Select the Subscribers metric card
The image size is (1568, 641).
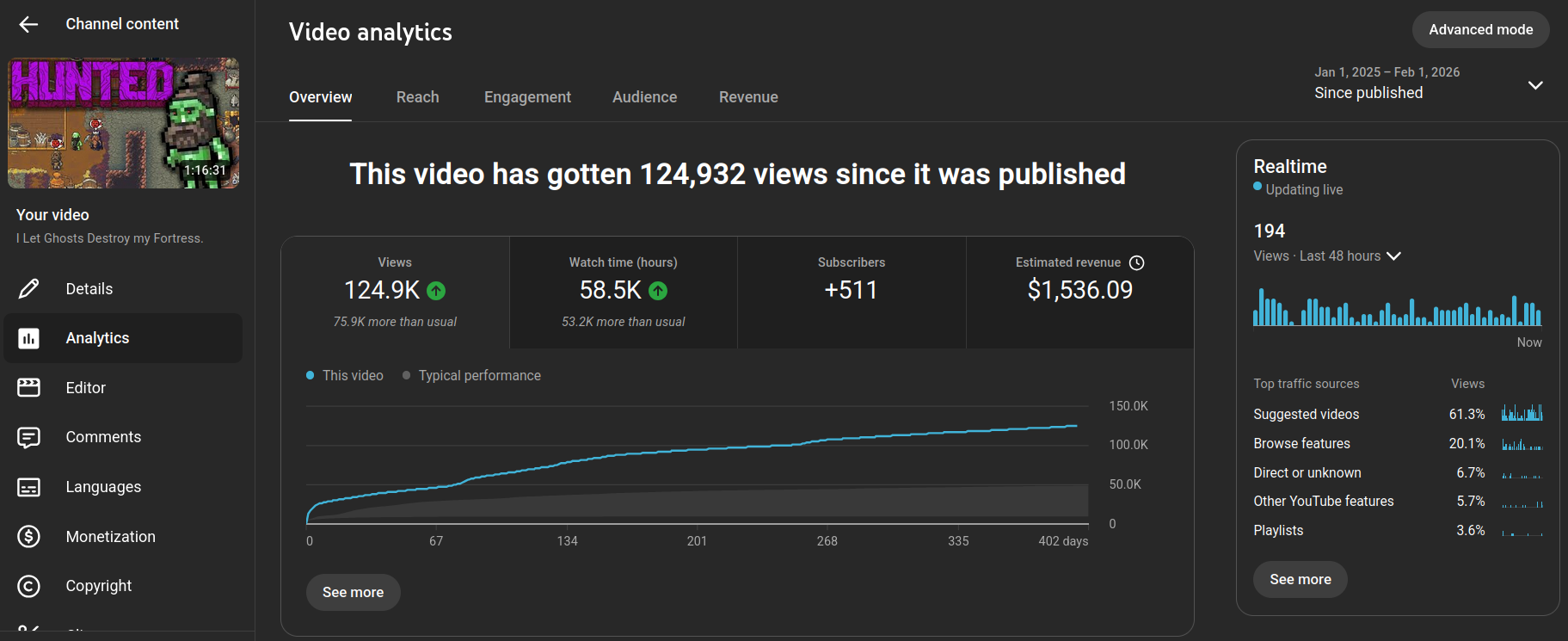click(851, 293)
